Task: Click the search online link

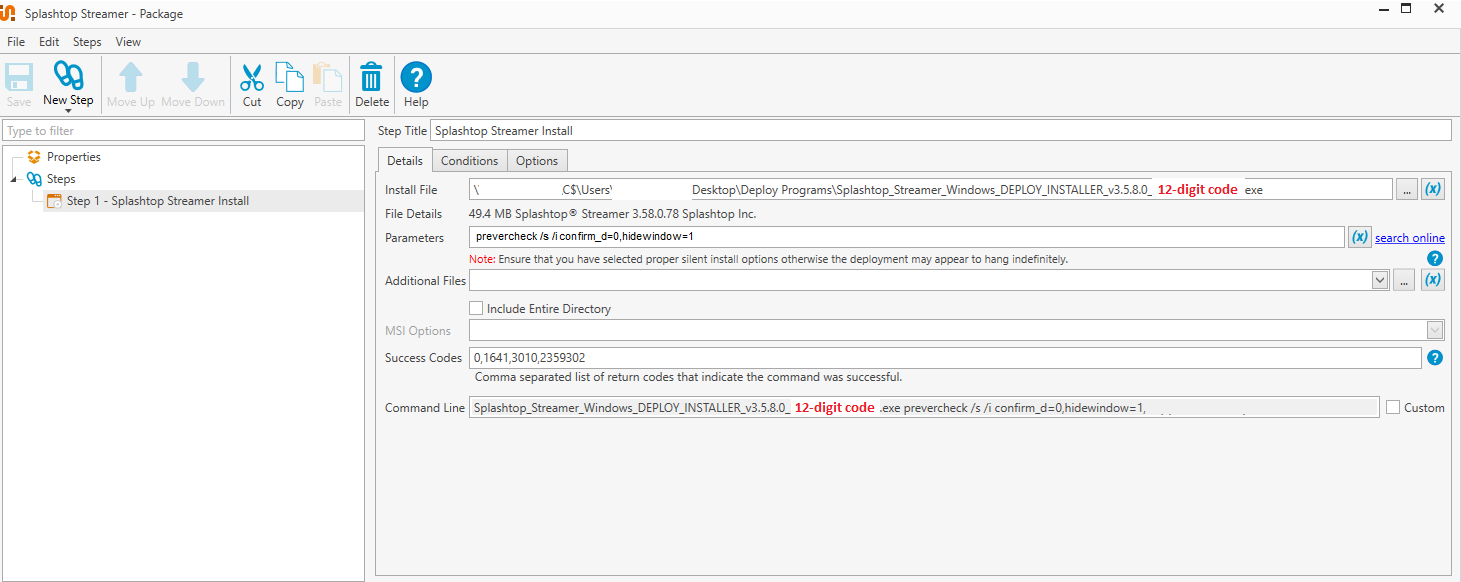Action: tap(1409, 238)
